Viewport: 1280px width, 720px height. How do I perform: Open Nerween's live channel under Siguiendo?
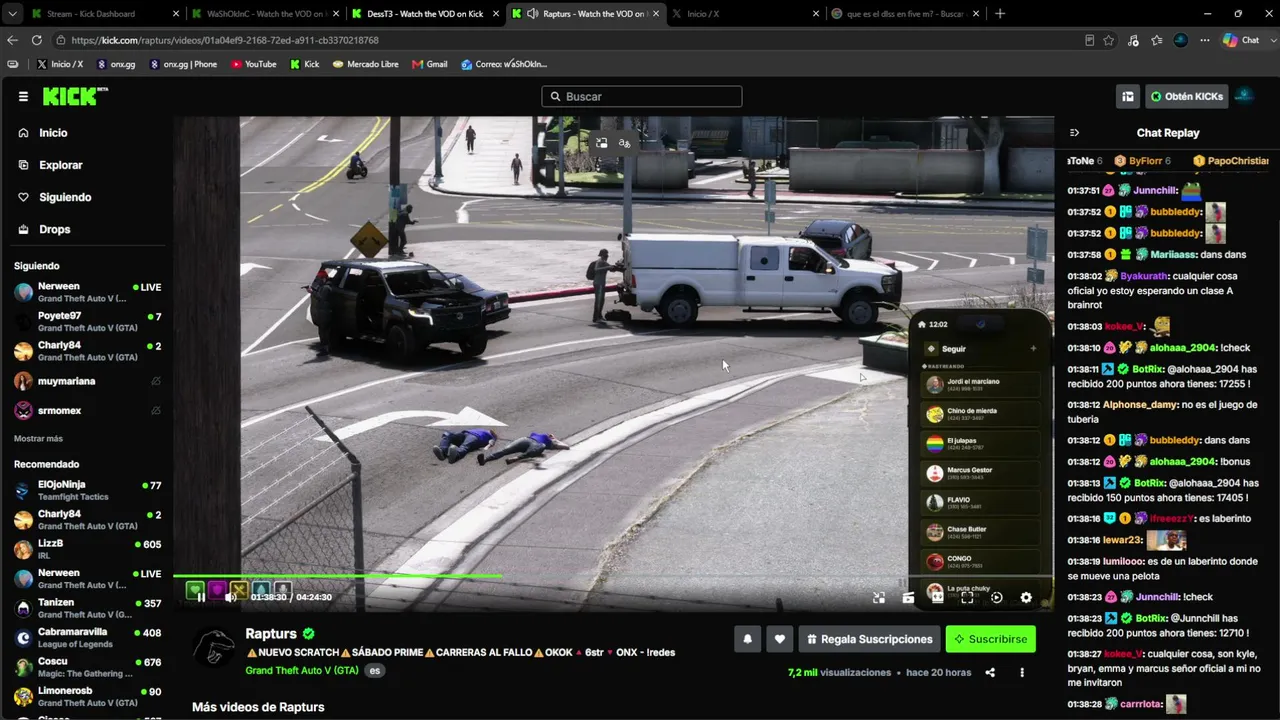tap(87, 292)
